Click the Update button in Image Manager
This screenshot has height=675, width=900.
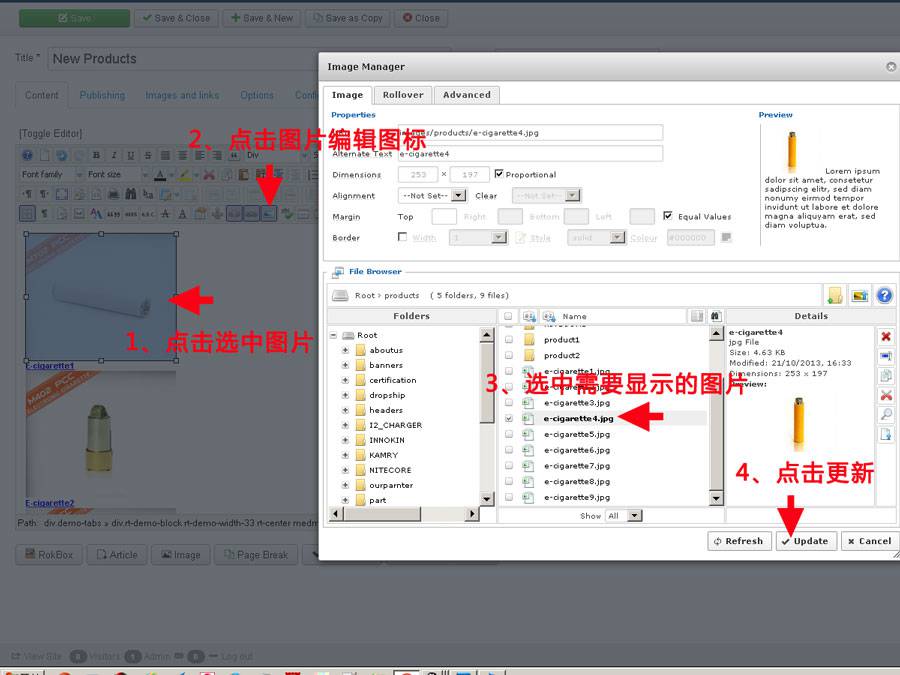(806, 541)
